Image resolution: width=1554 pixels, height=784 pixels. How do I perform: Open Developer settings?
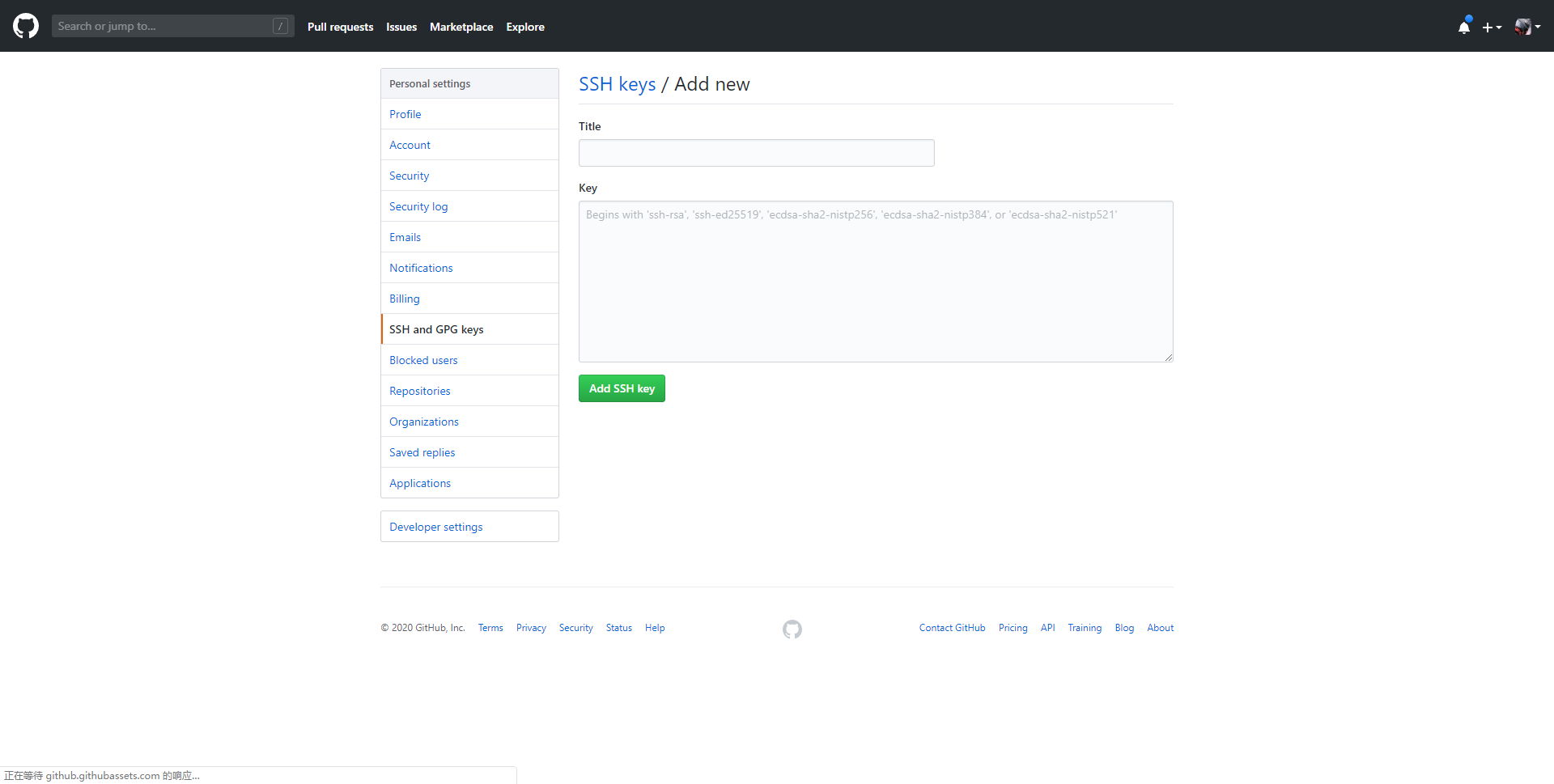point(469,527)
